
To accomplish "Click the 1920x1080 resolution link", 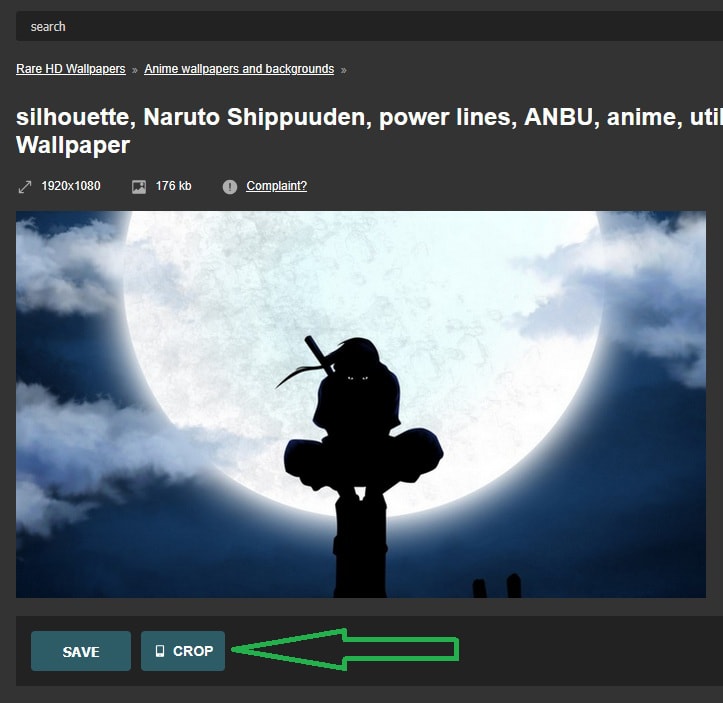I will click(71, 186).
